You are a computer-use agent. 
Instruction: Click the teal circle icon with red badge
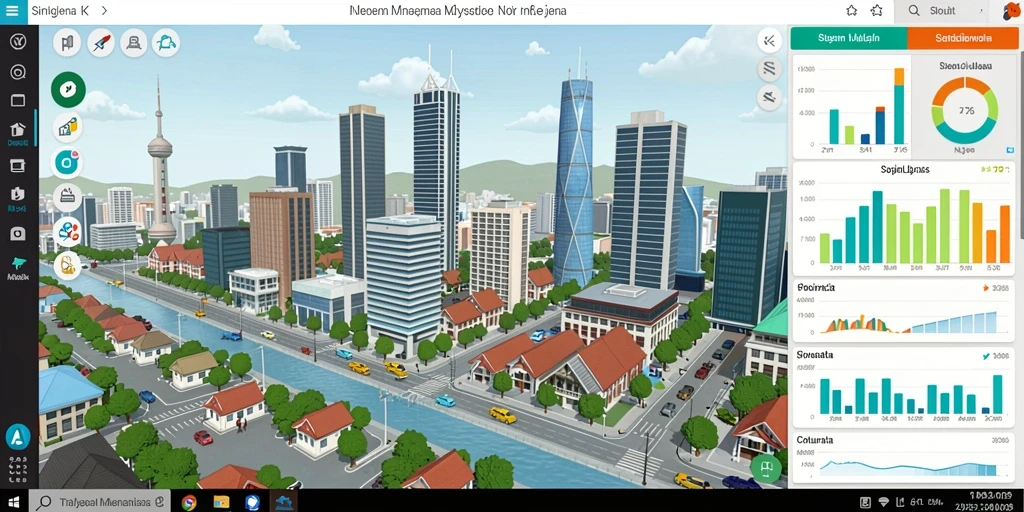click(67, 163)
